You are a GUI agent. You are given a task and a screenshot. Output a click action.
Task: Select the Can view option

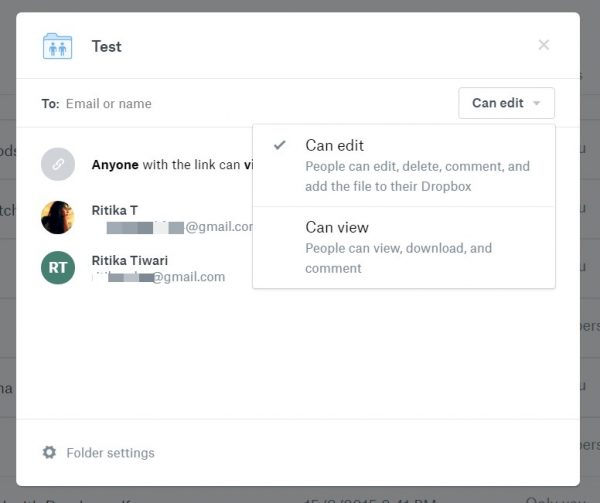[x=404, y=247]
